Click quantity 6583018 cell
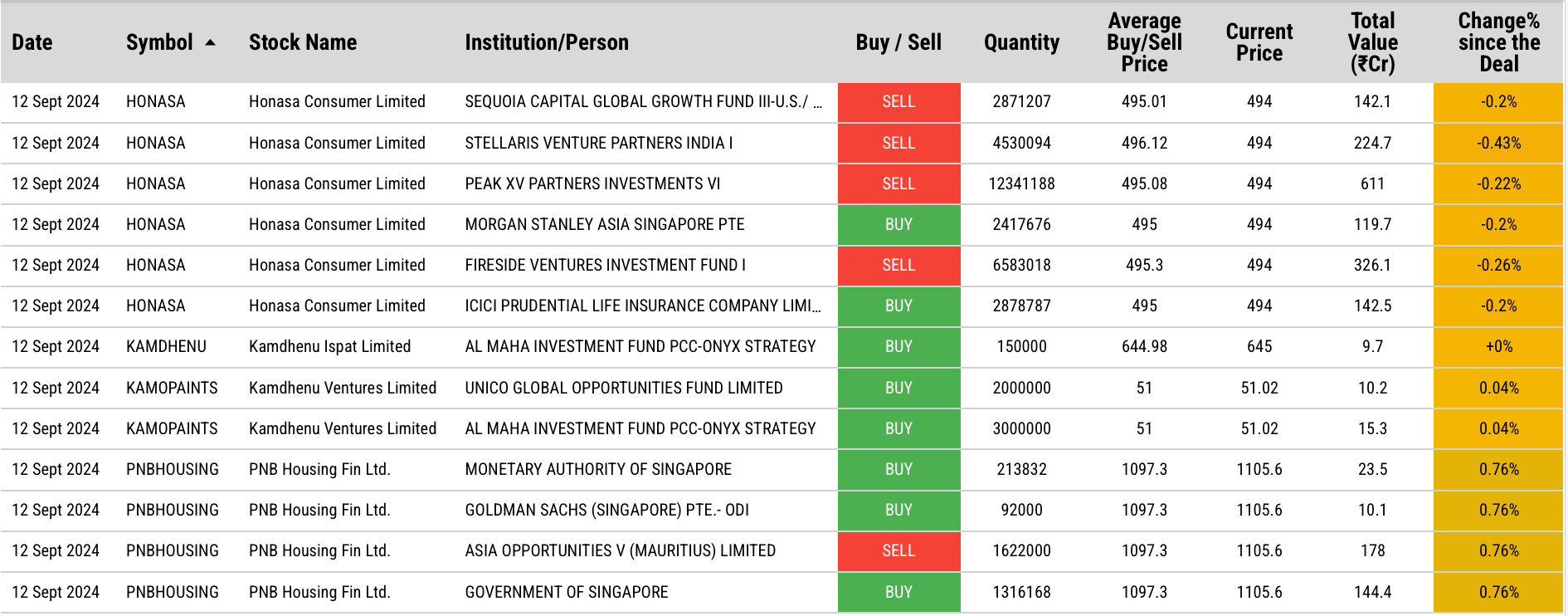Viewport: 1568px width, 616px height. [x=1021, y=265]
